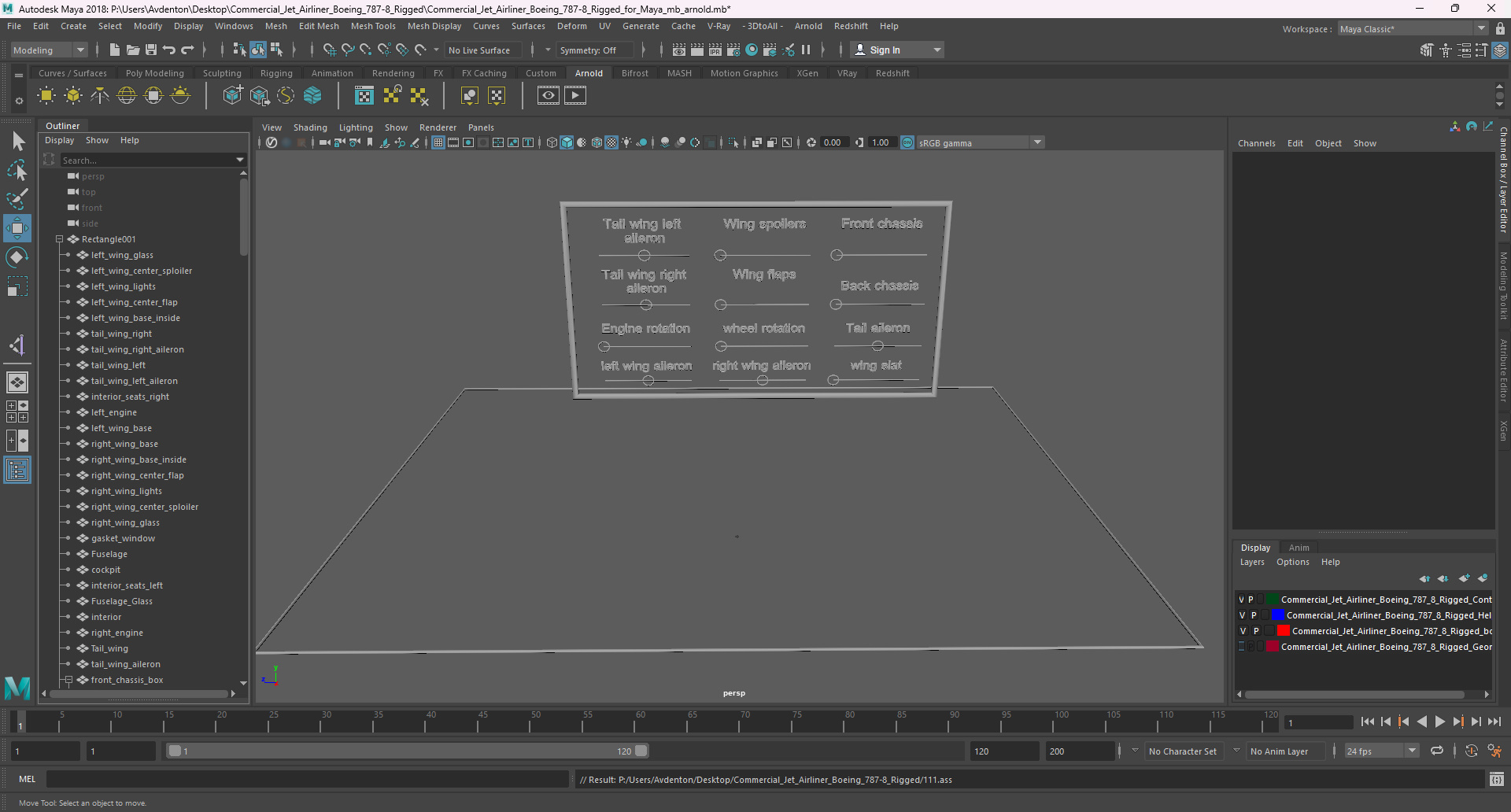Toggle Outliner layout icon in sidebar
The image size is (1511, 812).
(x=17, y=471)
